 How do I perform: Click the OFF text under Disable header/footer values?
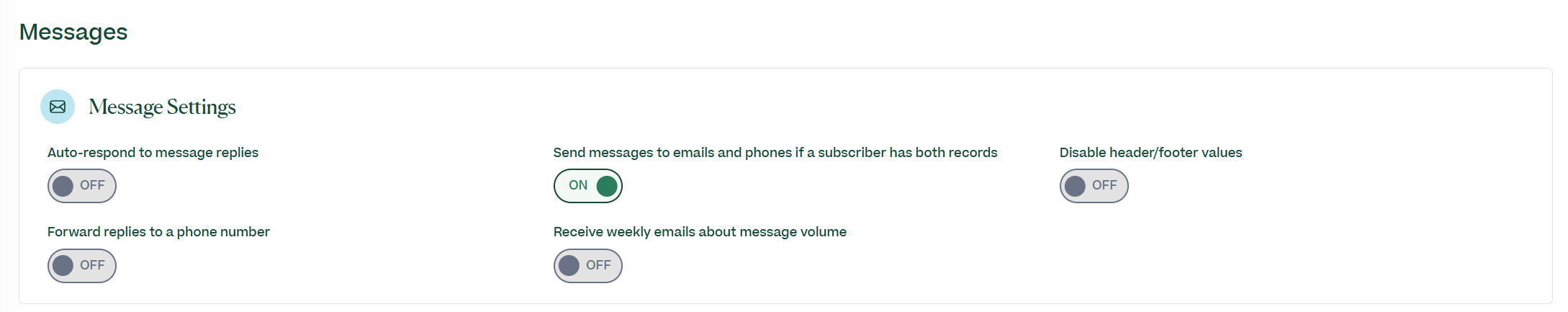[x=1104, y=185]
